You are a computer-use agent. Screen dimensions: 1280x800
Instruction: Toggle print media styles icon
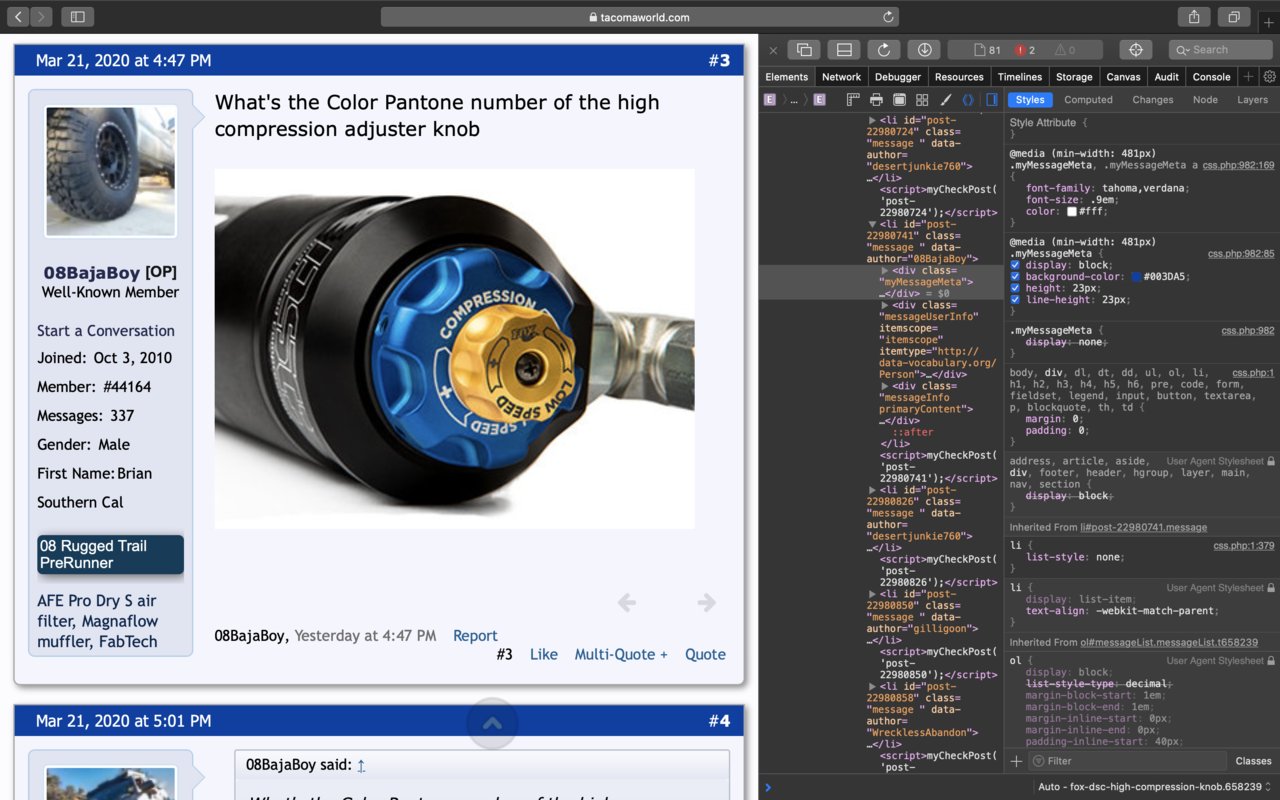(876, 100)
